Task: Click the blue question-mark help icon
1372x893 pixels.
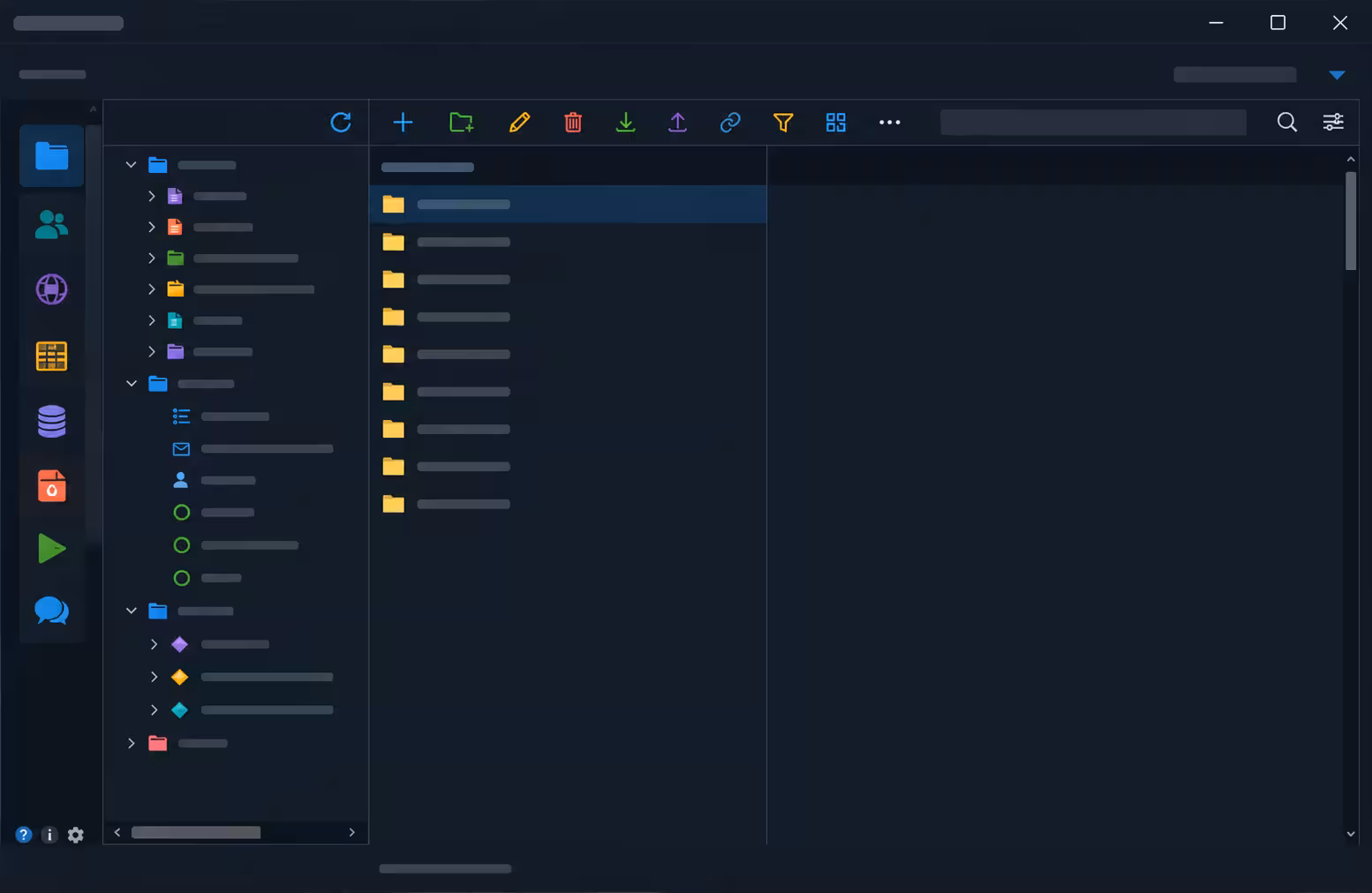Action: [24, 835]
